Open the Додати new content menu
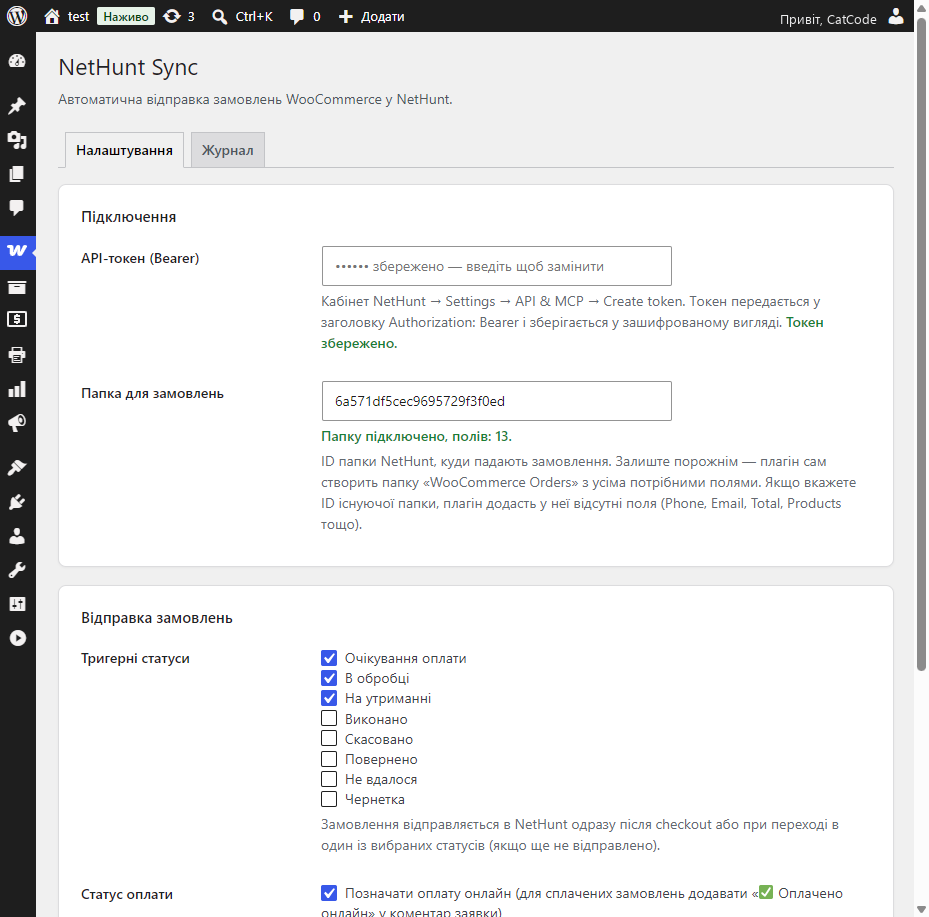This screenshot has height=917, width=929. [x=371, y=17]
